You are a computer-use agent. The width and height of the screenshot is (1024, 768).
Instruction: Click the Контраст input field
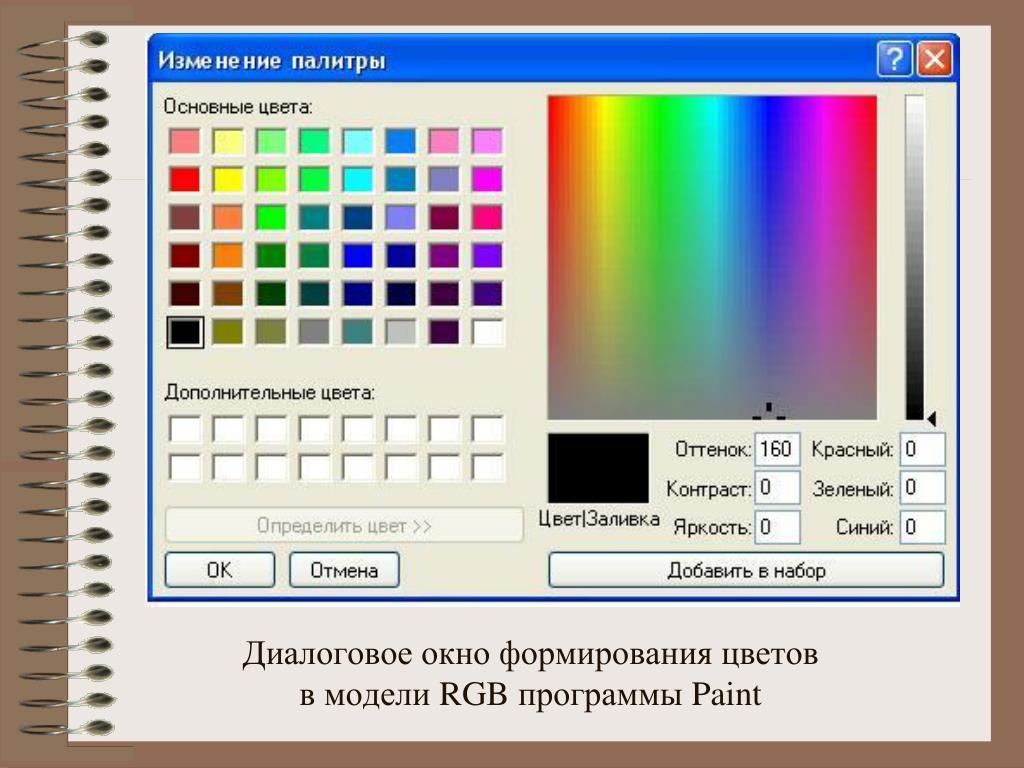click(x=777, y=488)
